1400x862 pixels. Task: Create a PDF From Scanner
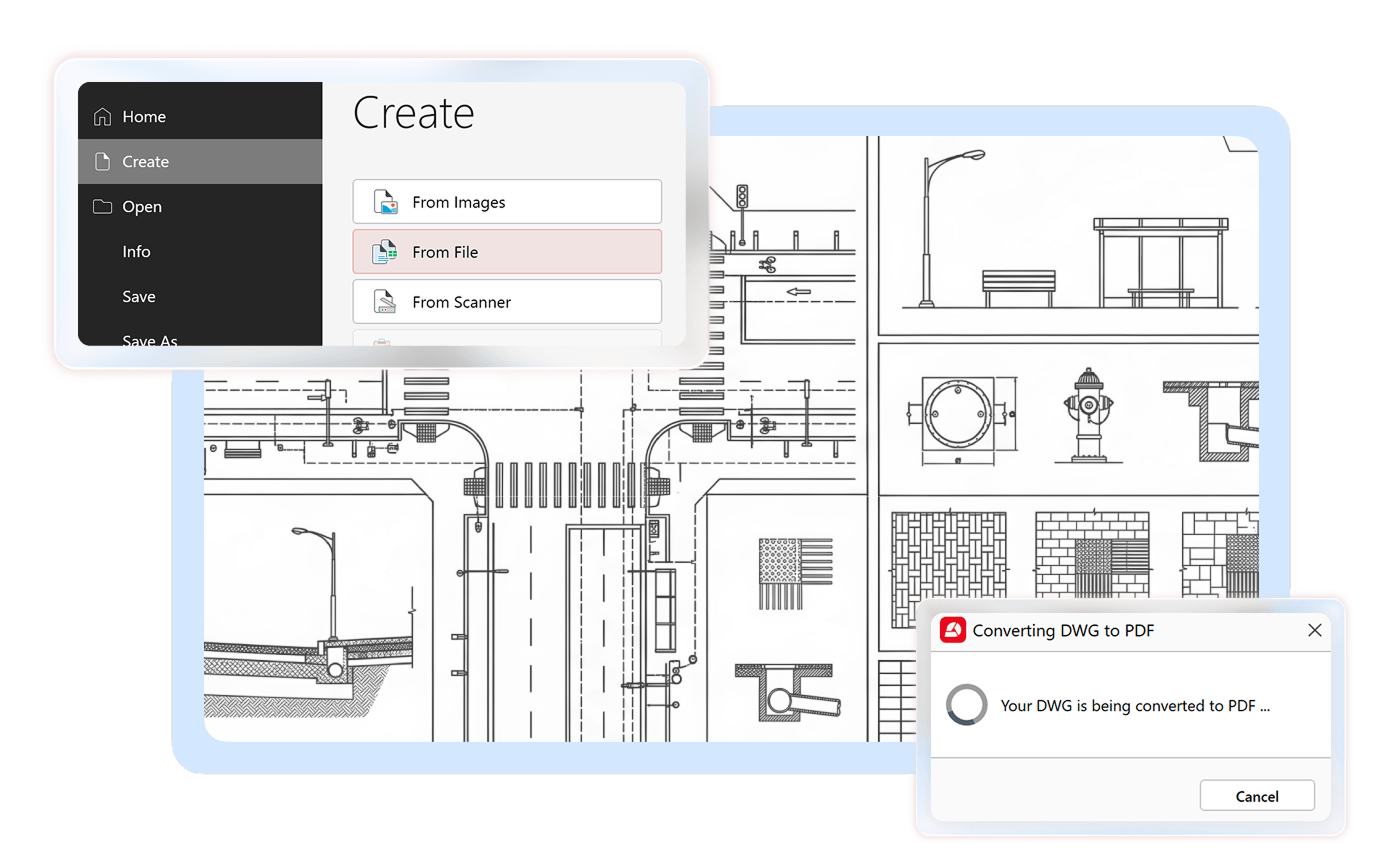click(x=507, y=302)
